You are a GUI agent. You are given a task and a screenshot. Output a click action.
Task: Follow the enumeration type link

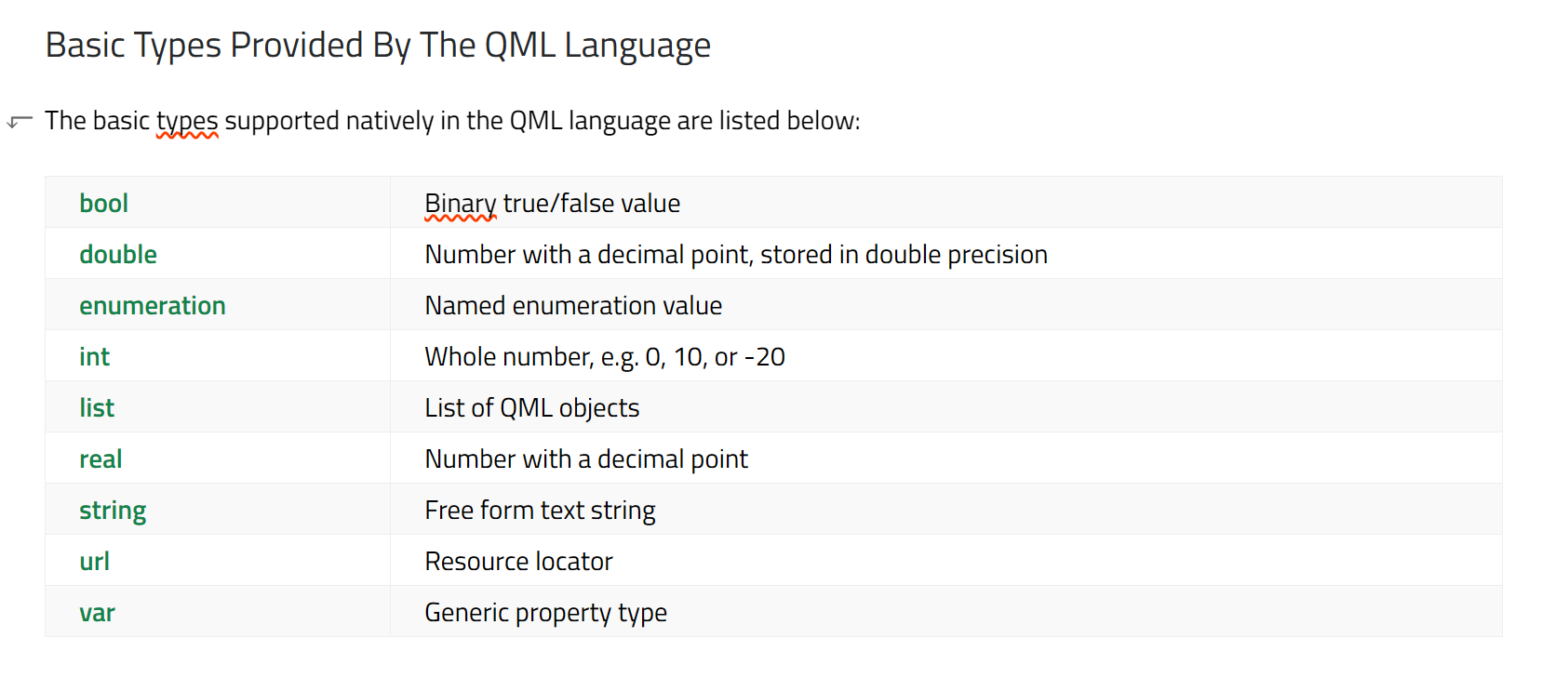coord(153,305)
